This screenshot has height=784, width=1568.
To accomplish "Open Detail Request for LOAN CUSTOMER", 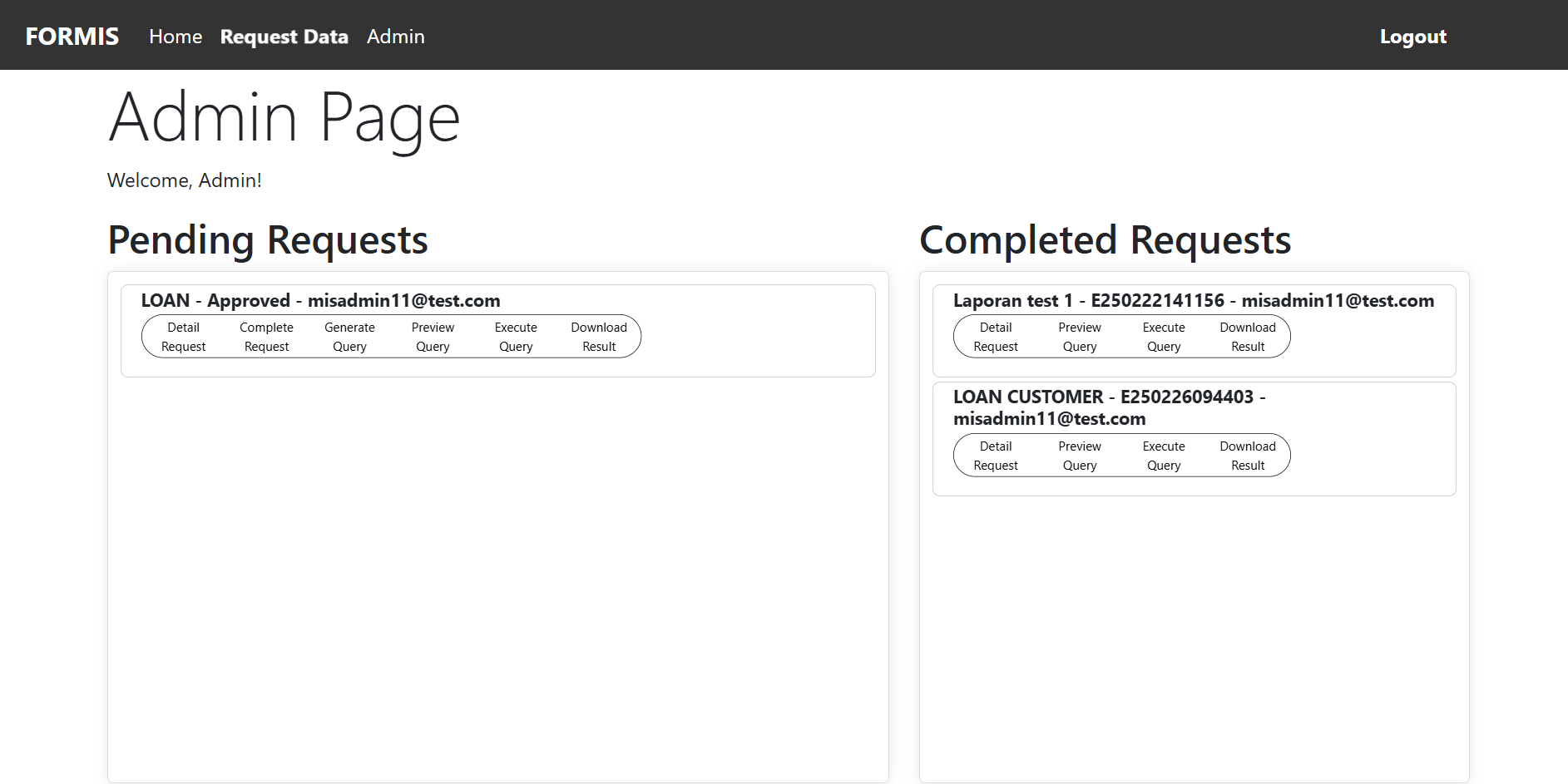I will point(996,456).
